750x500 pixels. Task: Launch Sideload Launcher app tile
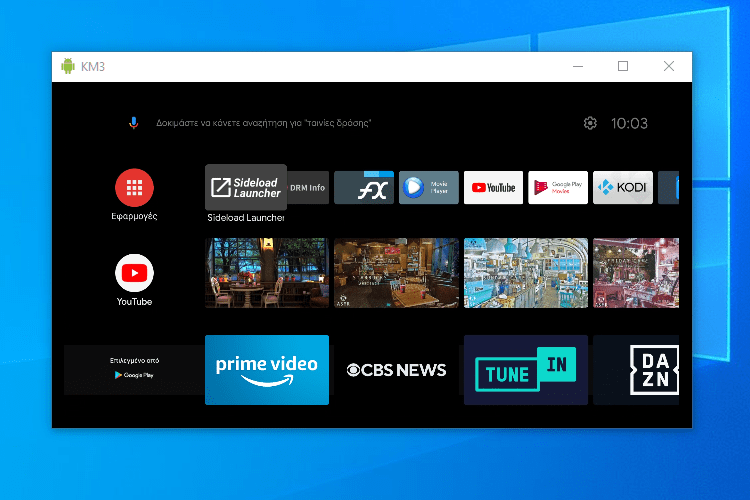246,187
